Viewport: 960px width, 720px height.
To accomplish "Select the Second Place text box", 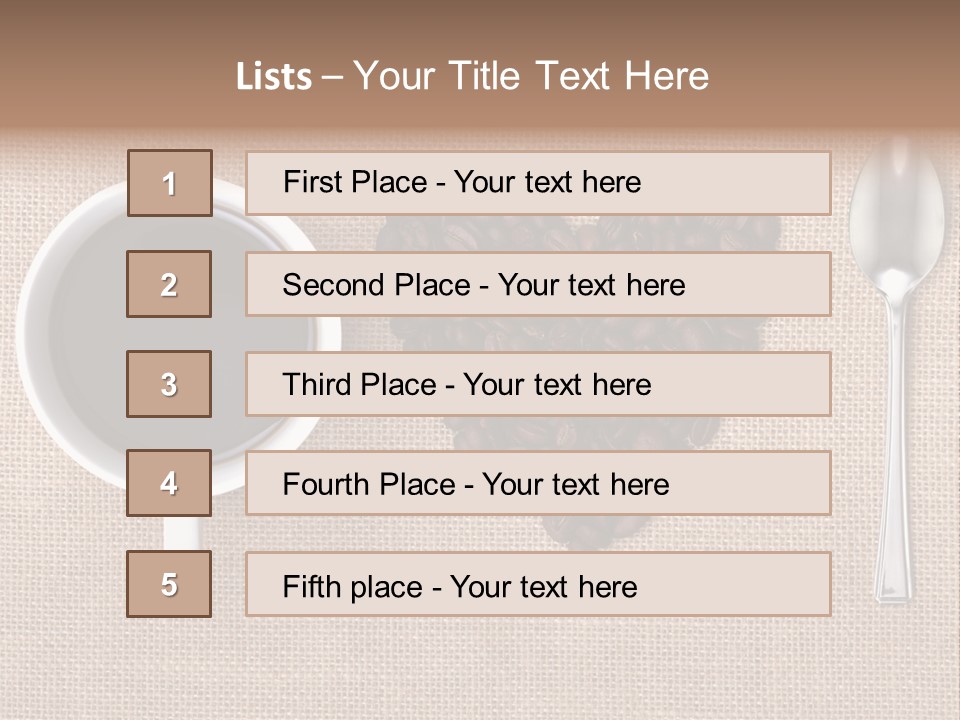I will pos(538,284).
